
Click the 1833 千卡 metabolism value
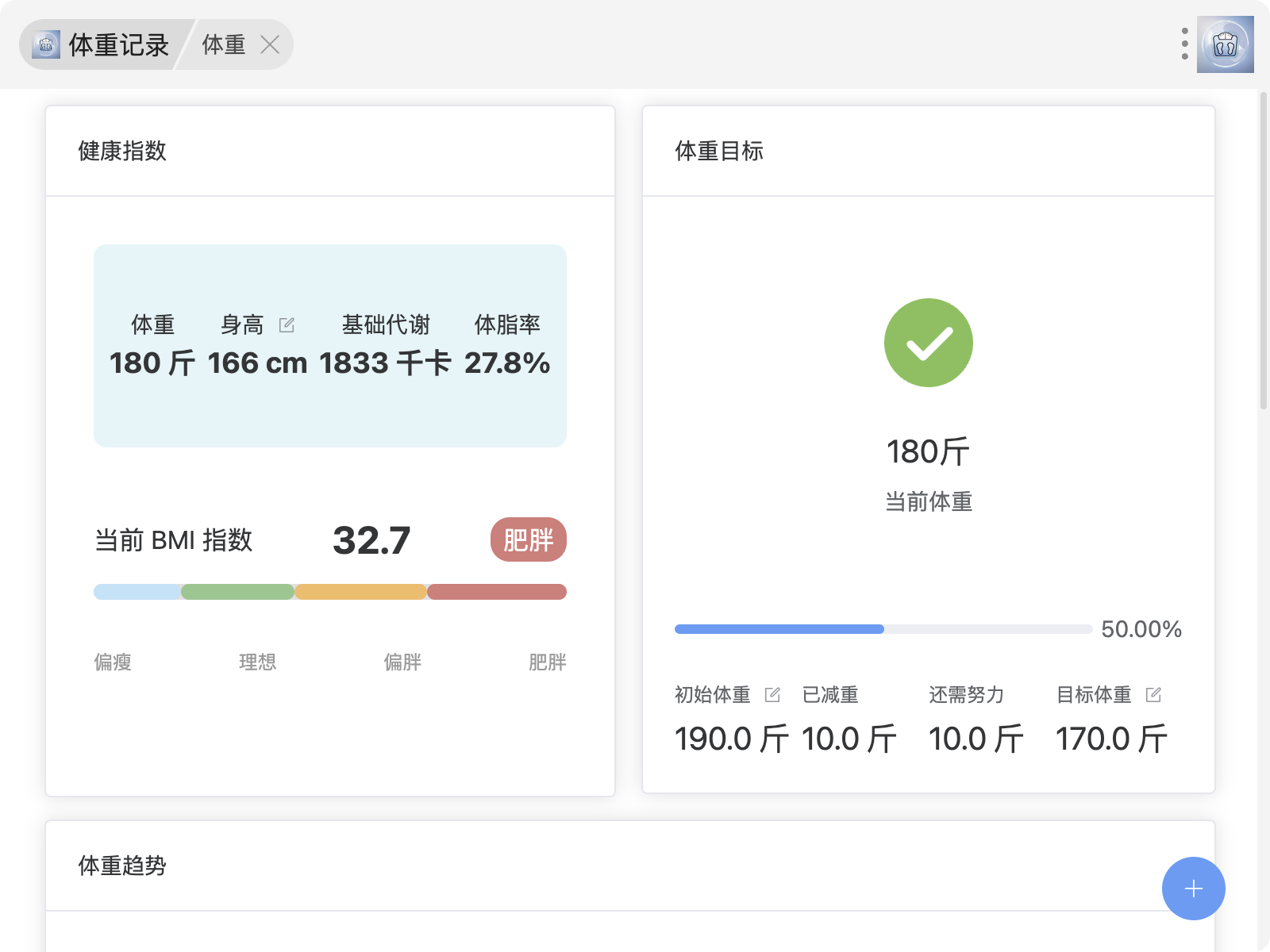(x=385, y=363)
